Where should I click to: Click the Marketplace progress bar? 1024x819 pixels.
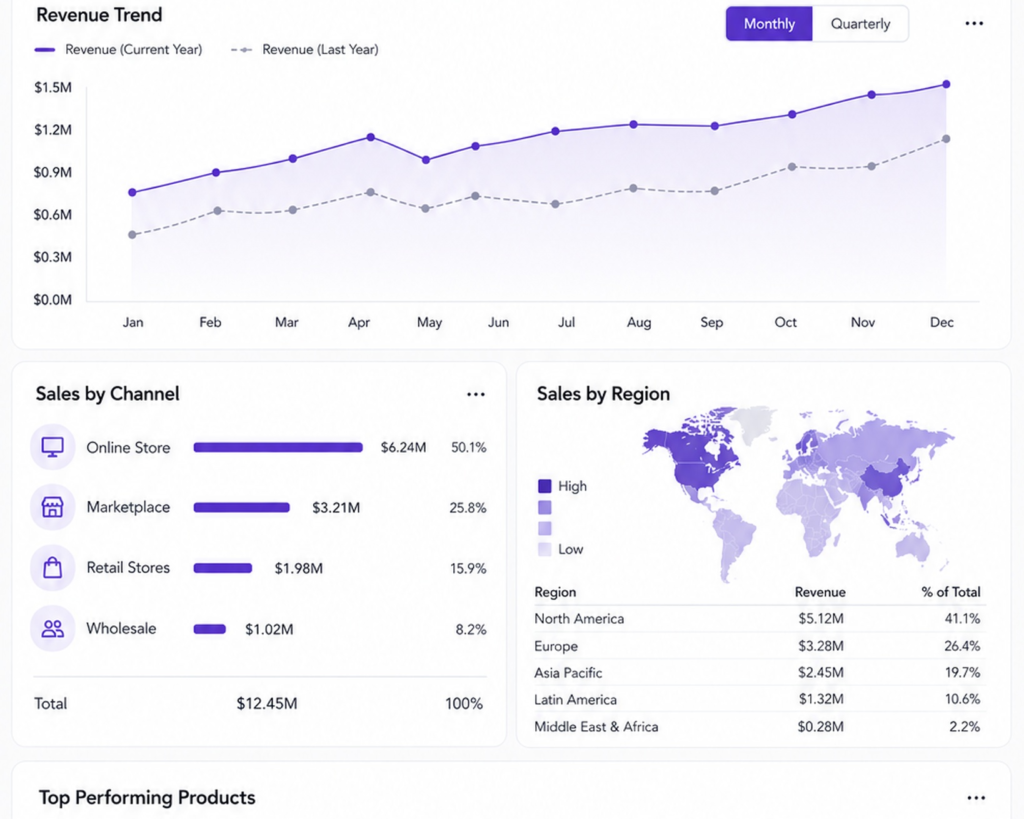pos(242,507)
